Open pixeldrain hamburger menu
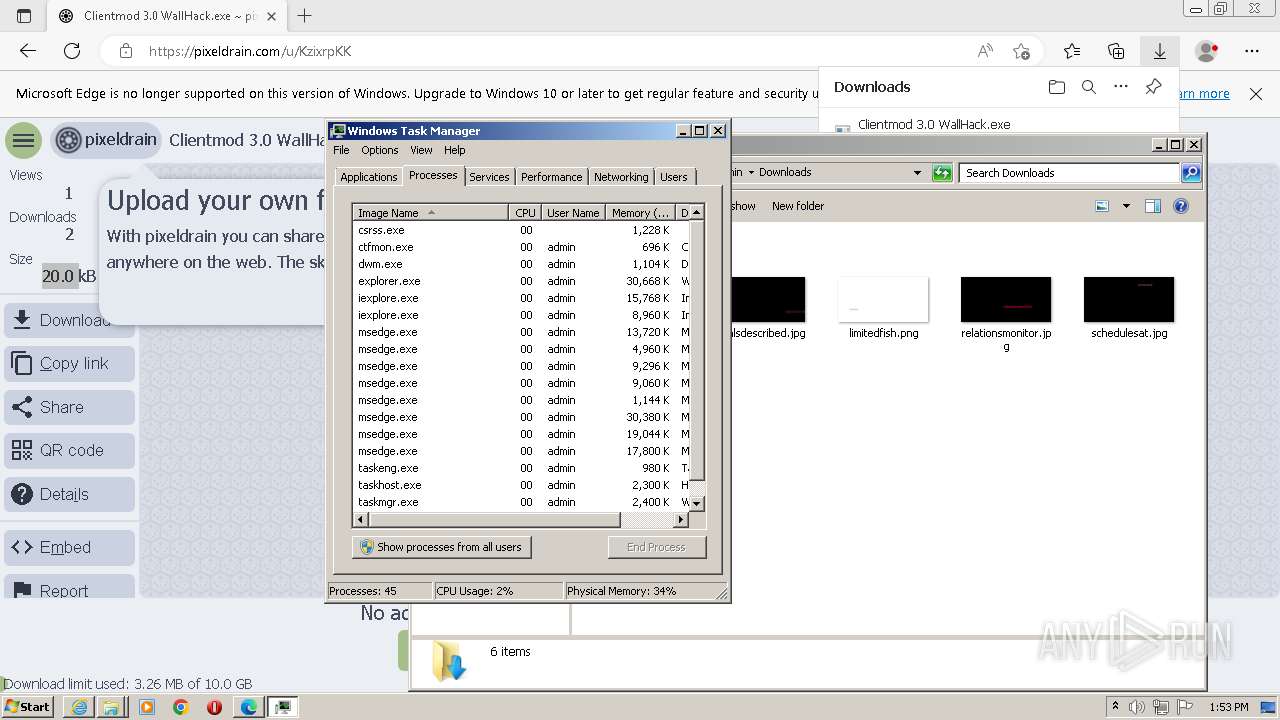The image size is (1280, 720). (23, 141)
